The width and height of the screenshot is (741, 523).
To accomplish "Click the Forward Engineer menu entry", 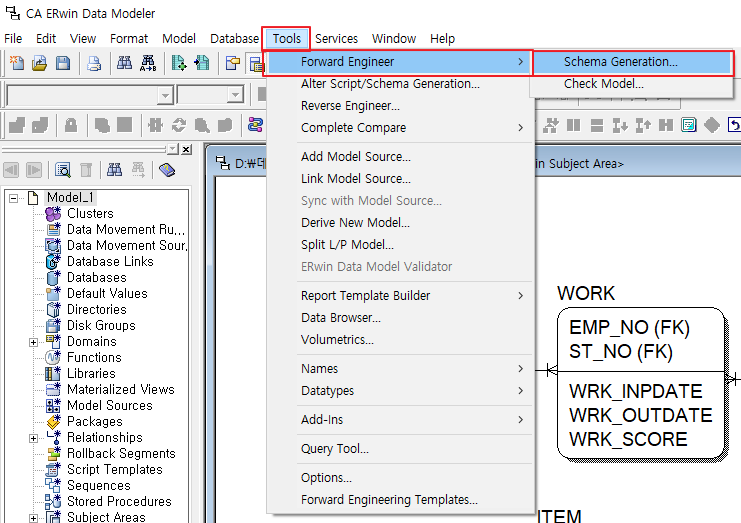I will coord(399,62).
